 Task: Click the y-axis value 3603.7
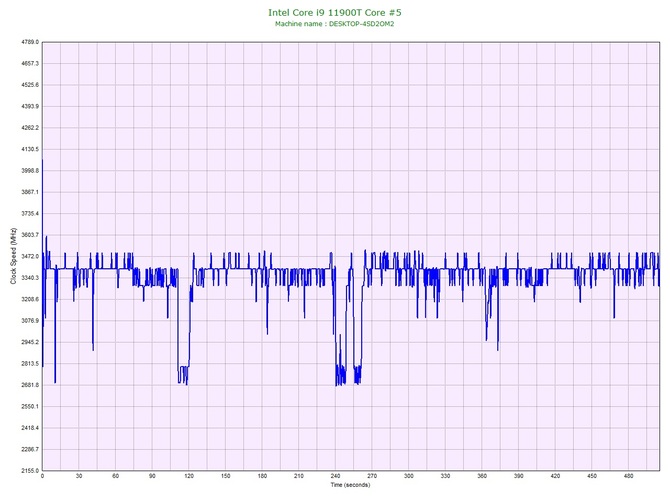30,235
